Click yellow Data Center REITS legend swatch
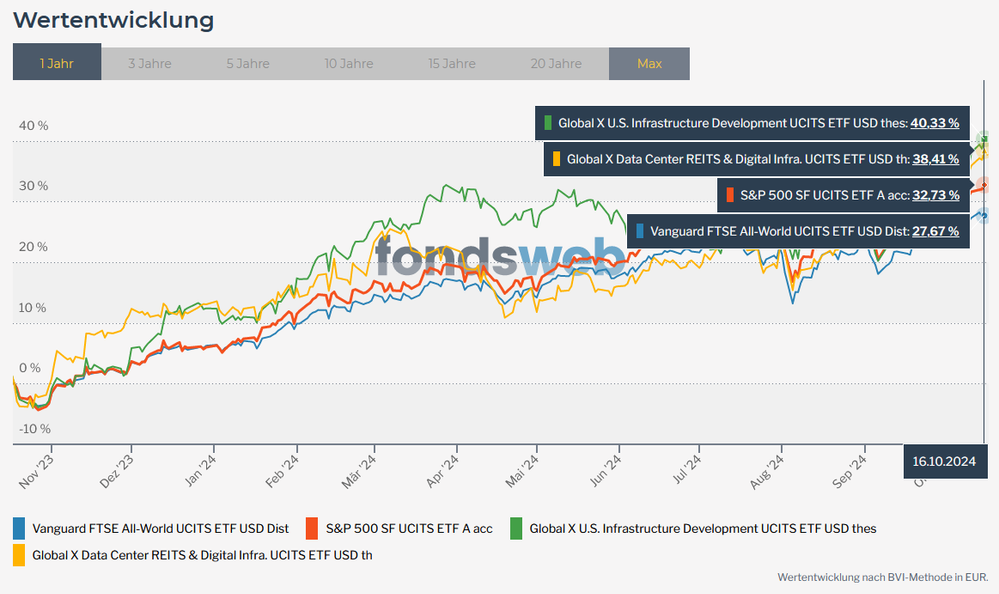 tap(20, 553)
